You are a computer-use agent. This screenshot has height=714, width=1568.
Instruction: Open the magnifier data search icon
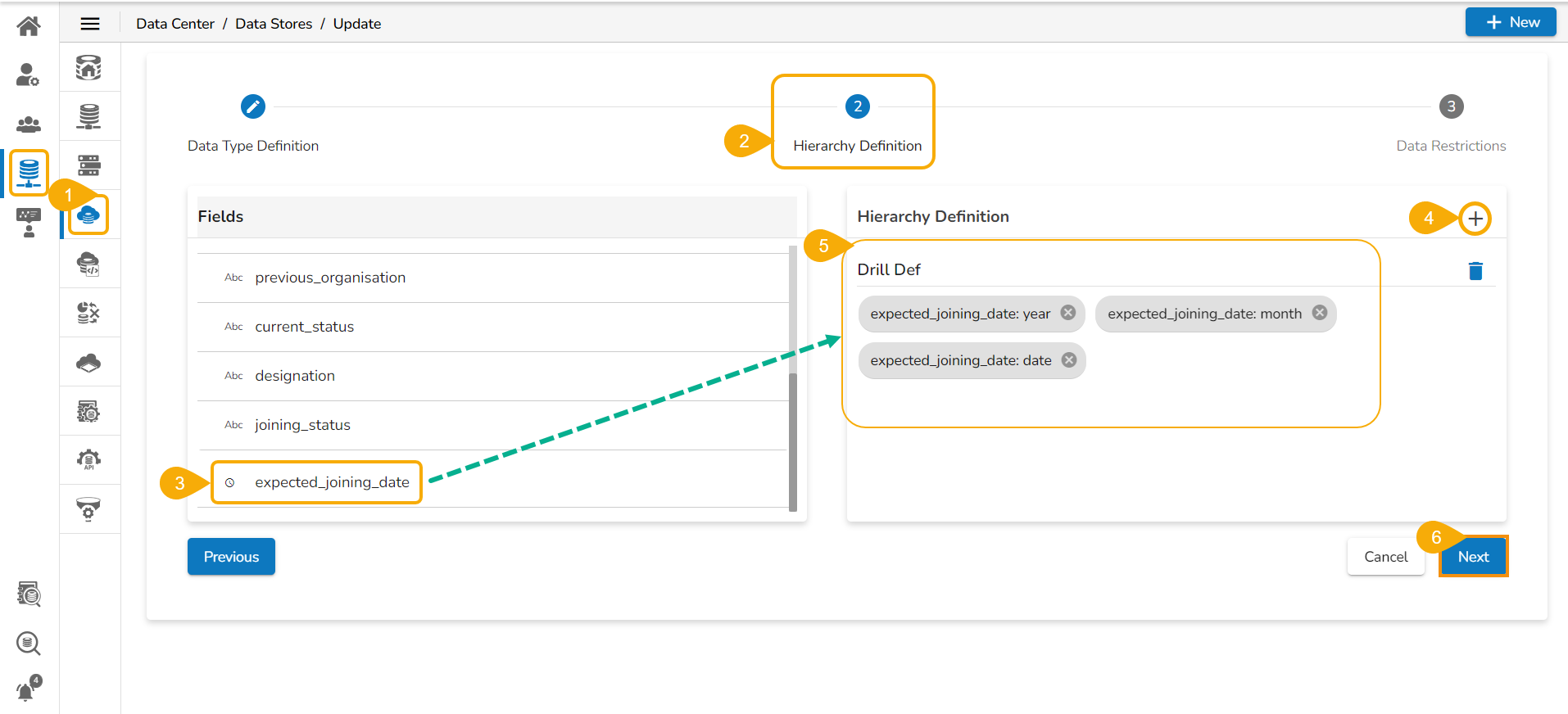pos(29,643)
